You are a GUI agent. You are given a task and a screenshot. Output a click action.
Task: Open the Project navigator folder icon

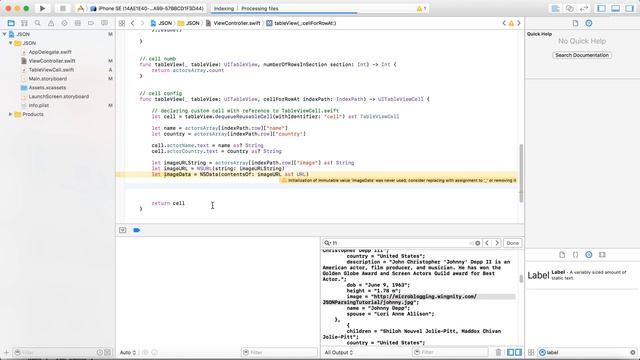[11, 23]
